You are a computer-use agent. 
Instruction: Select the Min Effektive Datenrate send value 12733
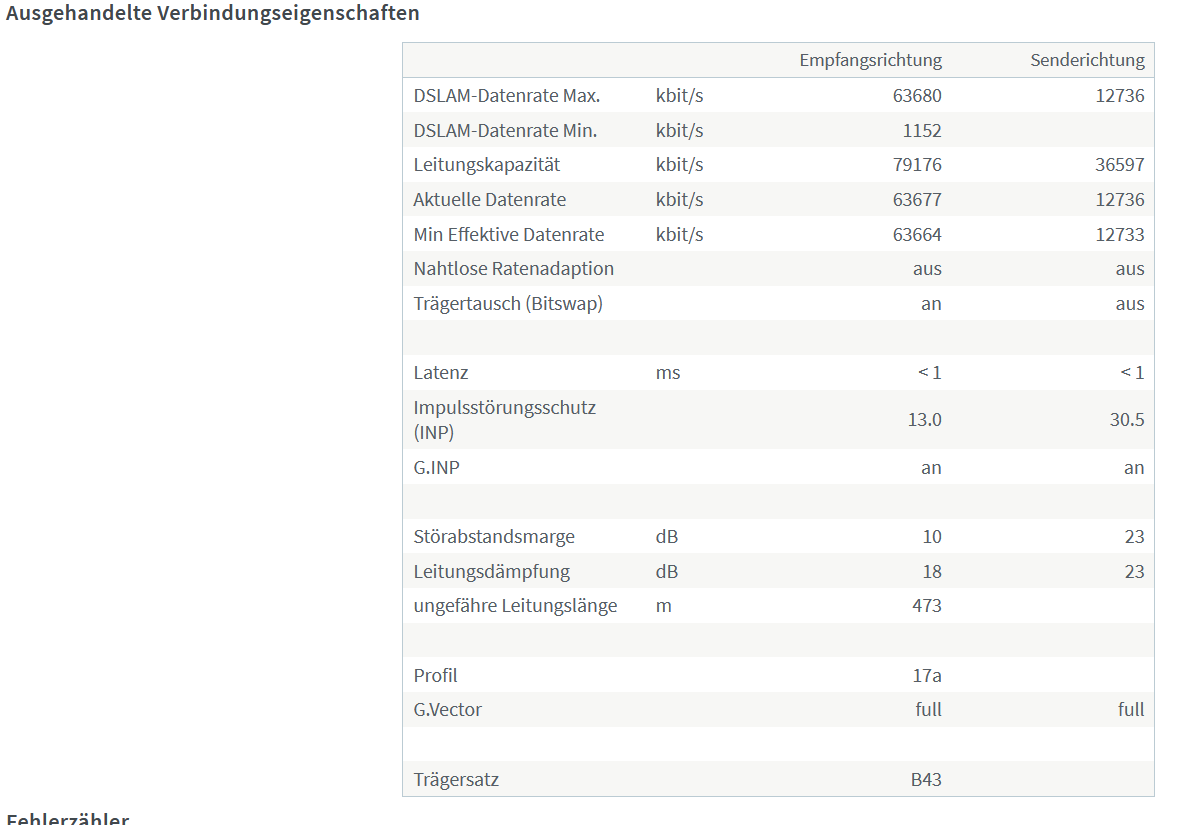coord(1120,234)
